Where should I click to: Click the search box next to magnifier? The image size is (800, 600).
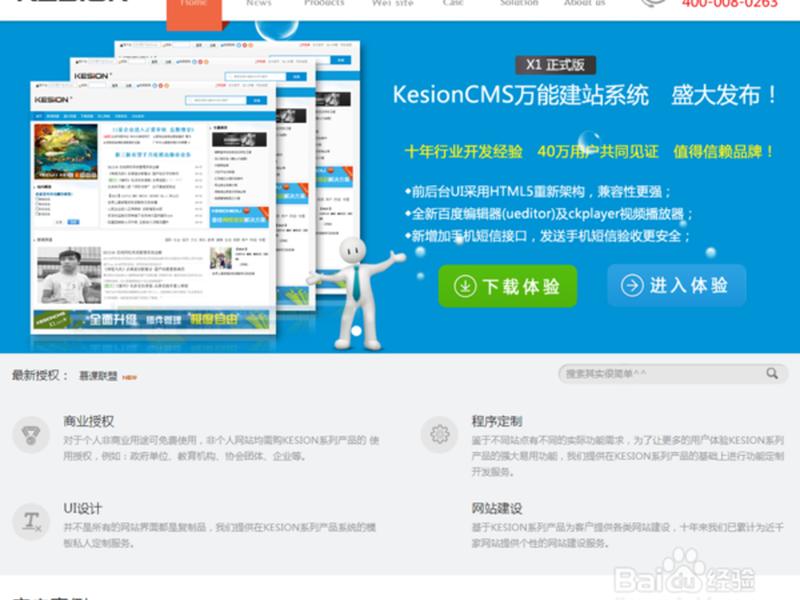pos(662,374)
